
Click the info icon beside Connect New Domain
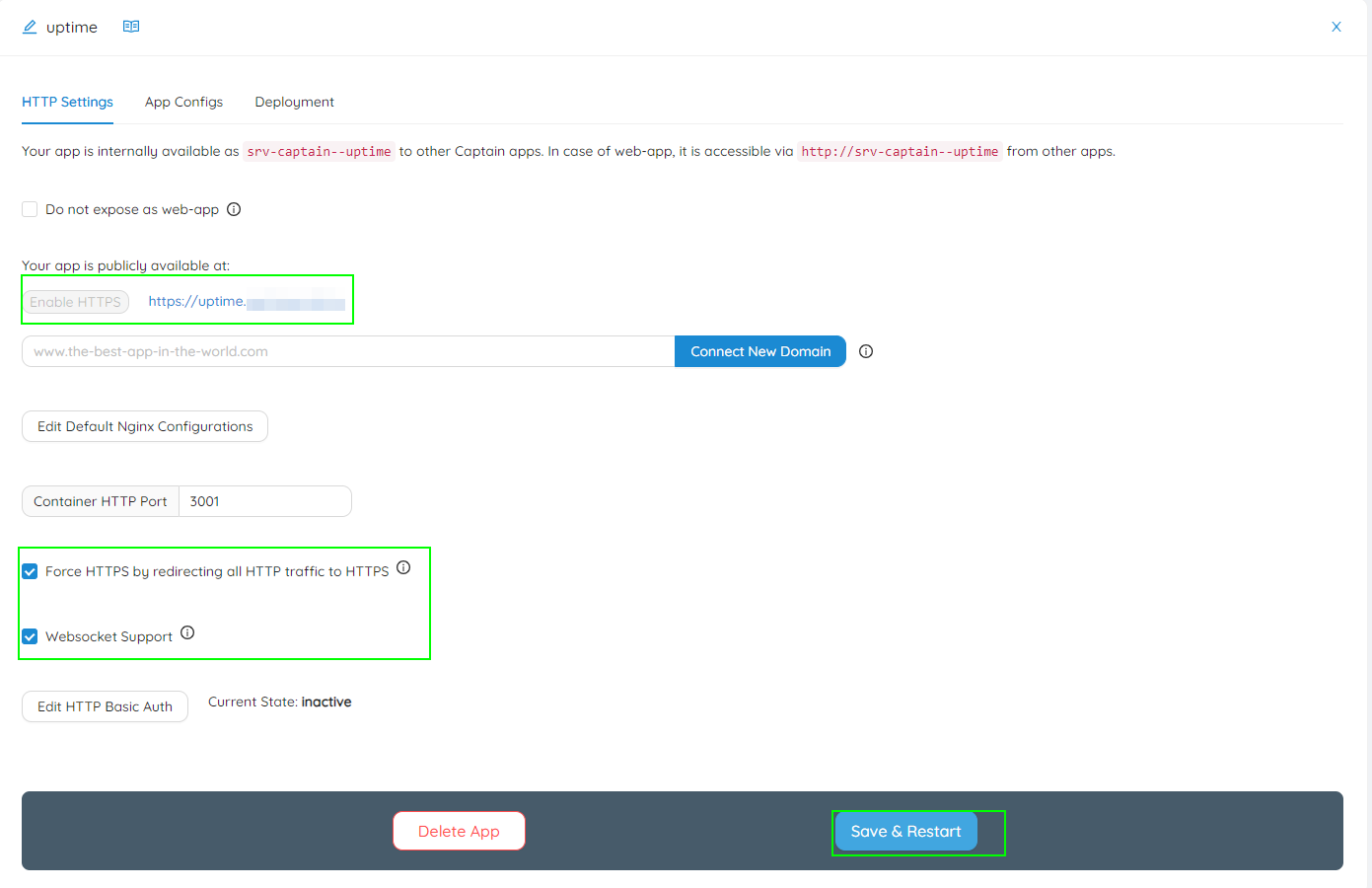[x=865, y=351]
